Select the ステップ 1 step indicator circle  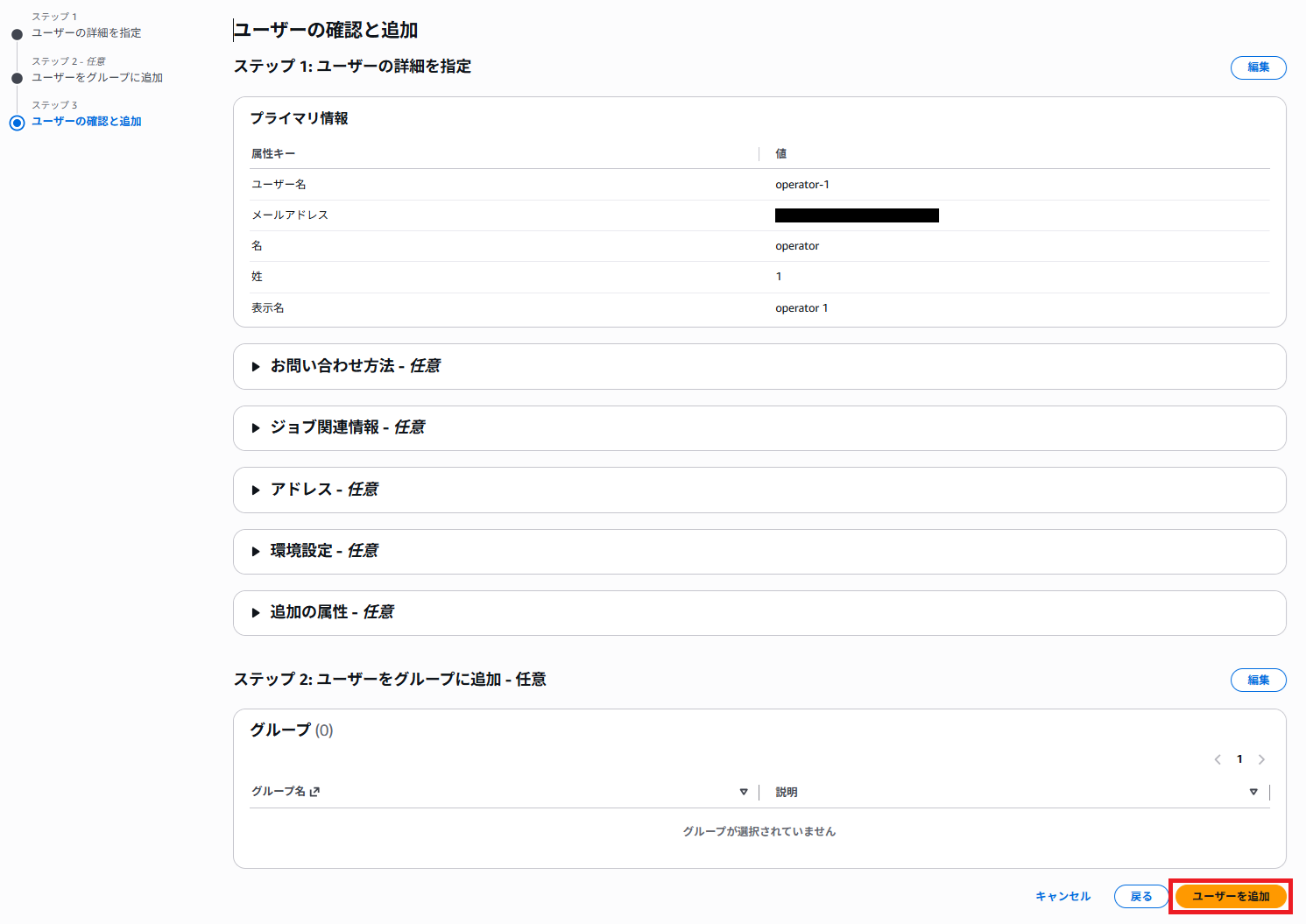tap(16, 32)
